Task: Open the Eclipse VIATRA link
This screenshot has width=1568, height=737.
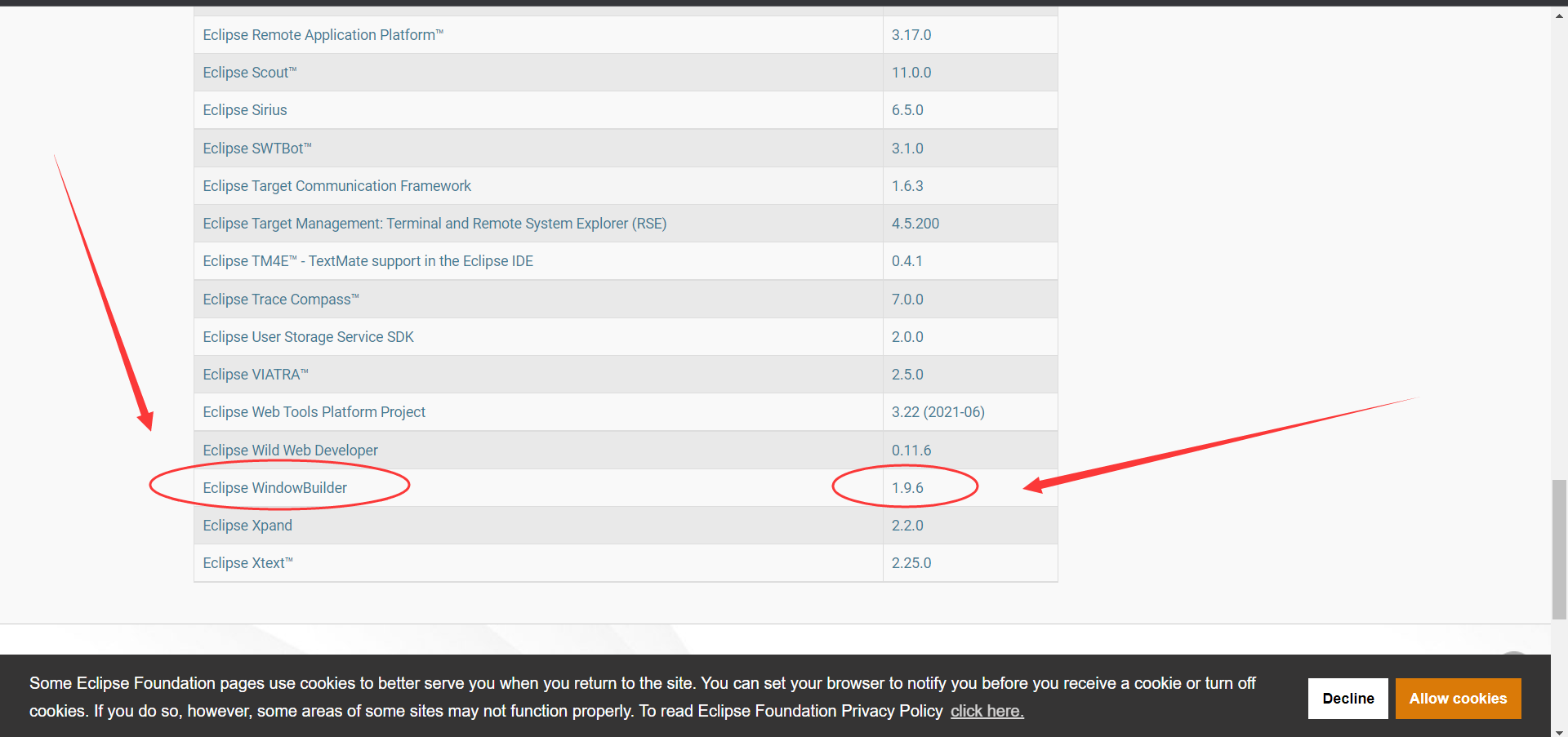Action: [x=256, y=375]
